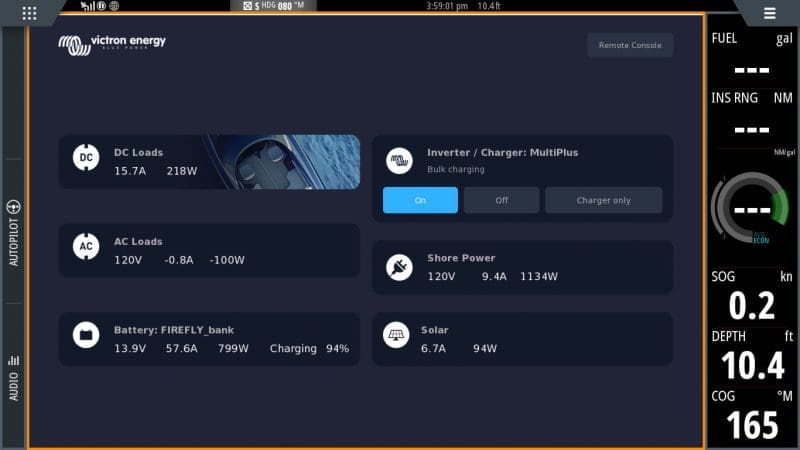Click the 3:59:01 pm clock
The width and height of the screenshot is (800, 450).
447,6
